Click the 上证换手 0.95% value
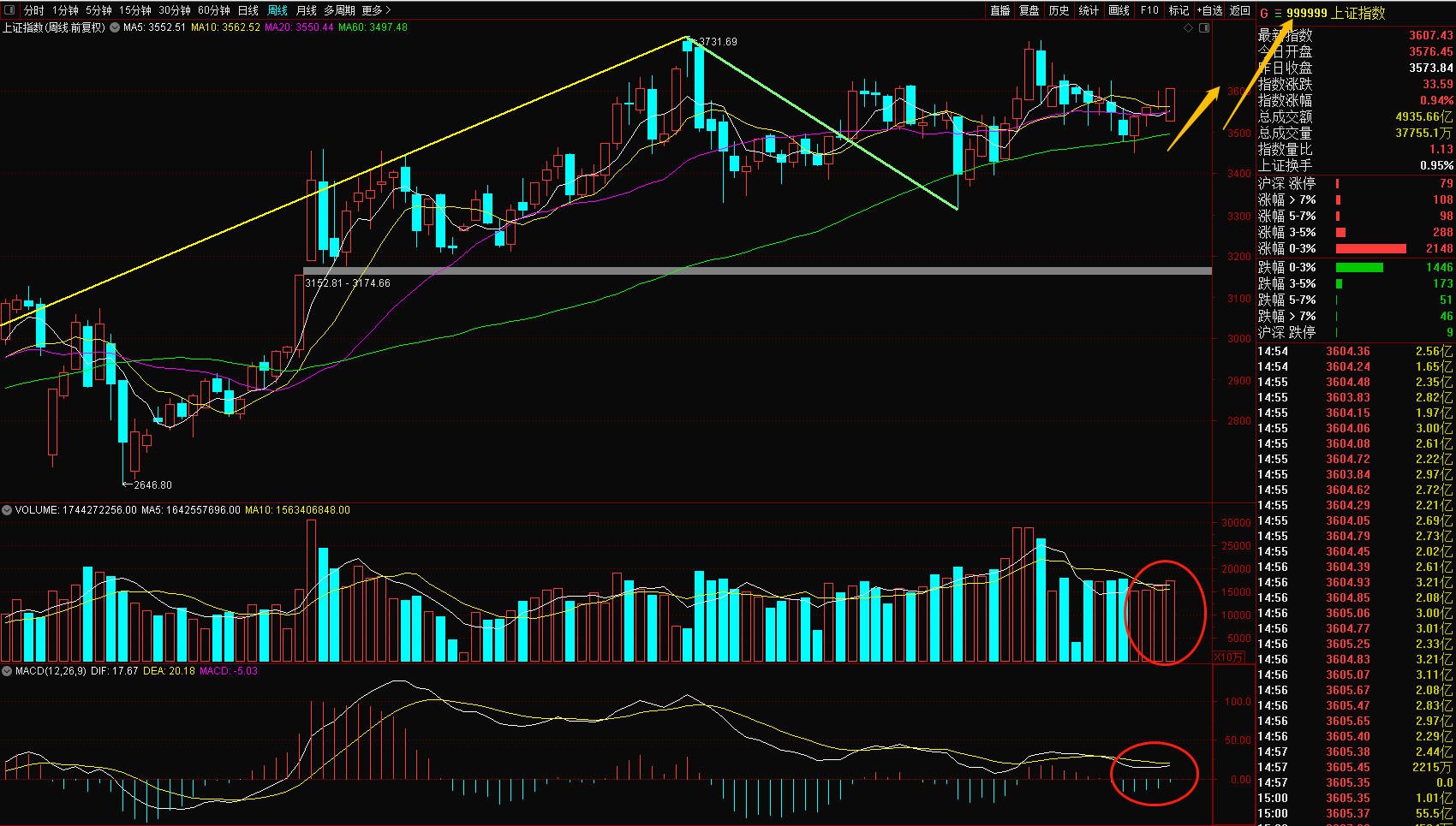 (x=1436, y=165)
